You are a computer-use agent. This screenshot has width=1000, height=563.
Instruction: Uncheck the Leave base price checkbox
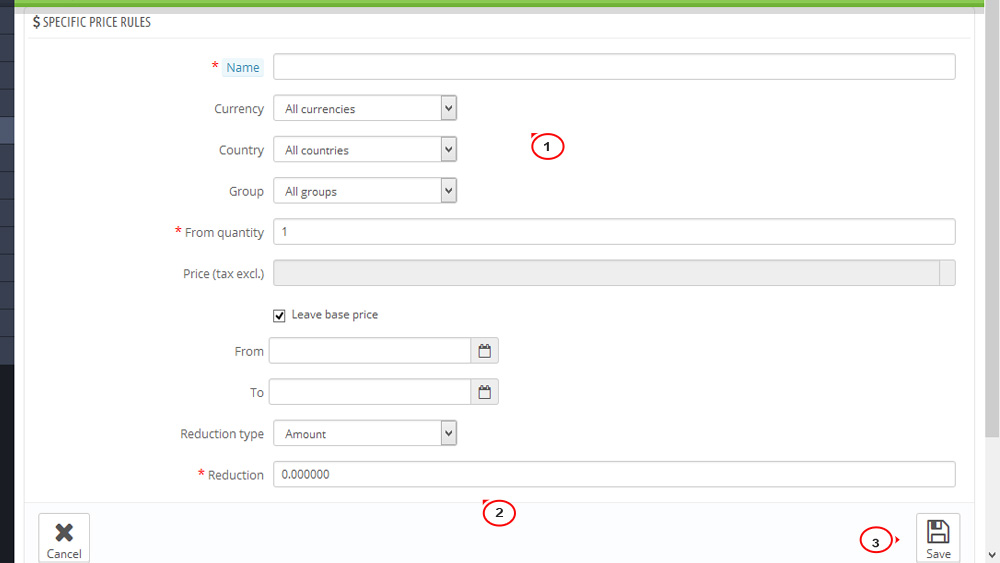(x=279, y=316)
